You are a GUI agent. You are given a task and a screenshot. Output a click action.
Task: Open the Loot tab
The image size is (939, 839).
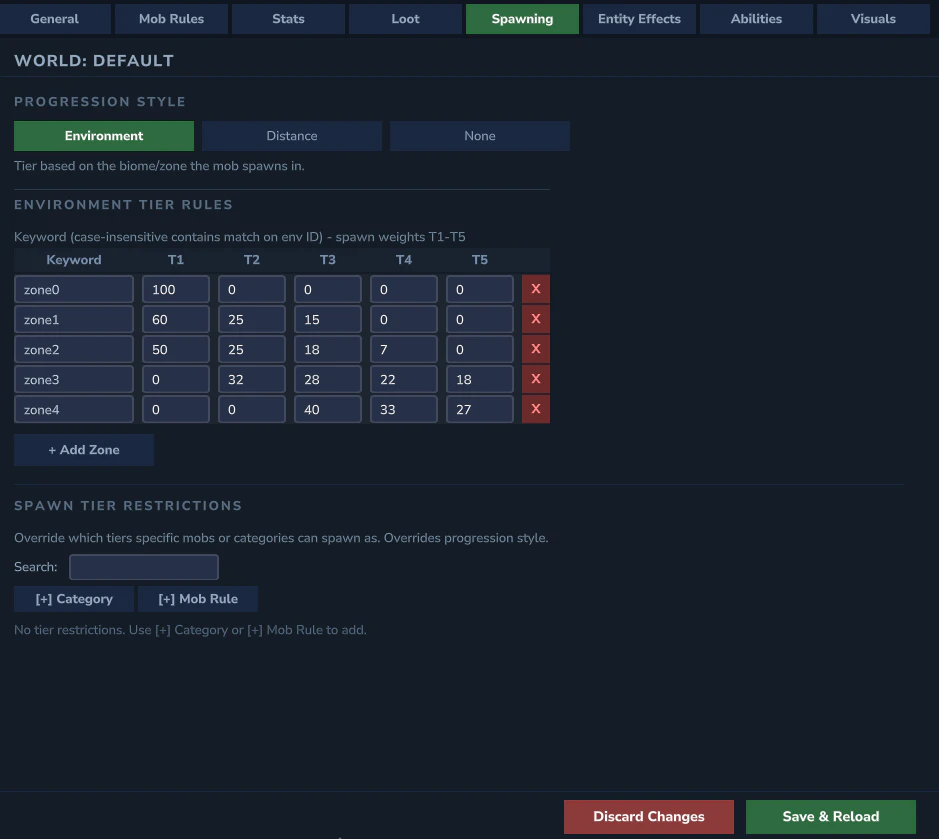tap(405, 18)
